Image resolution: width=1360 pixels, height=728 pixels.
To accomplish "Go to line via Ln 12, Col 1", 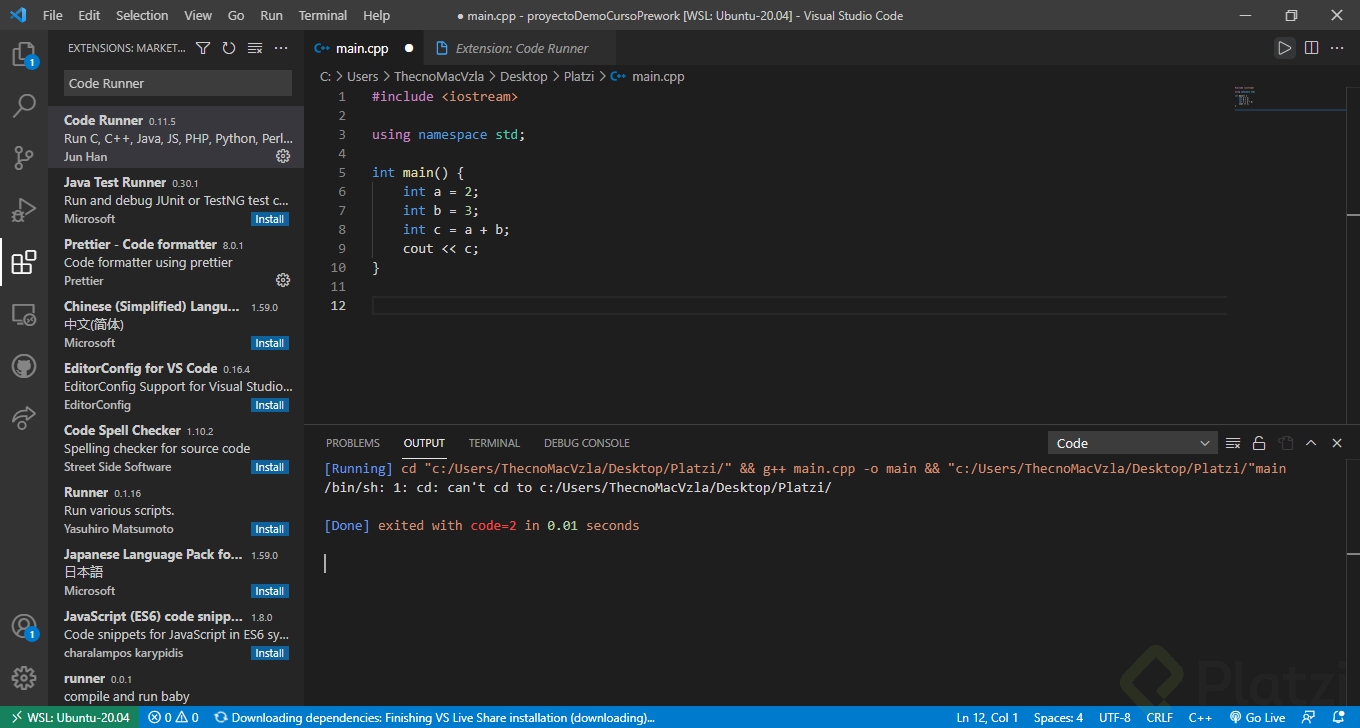I will coord(987,717).
